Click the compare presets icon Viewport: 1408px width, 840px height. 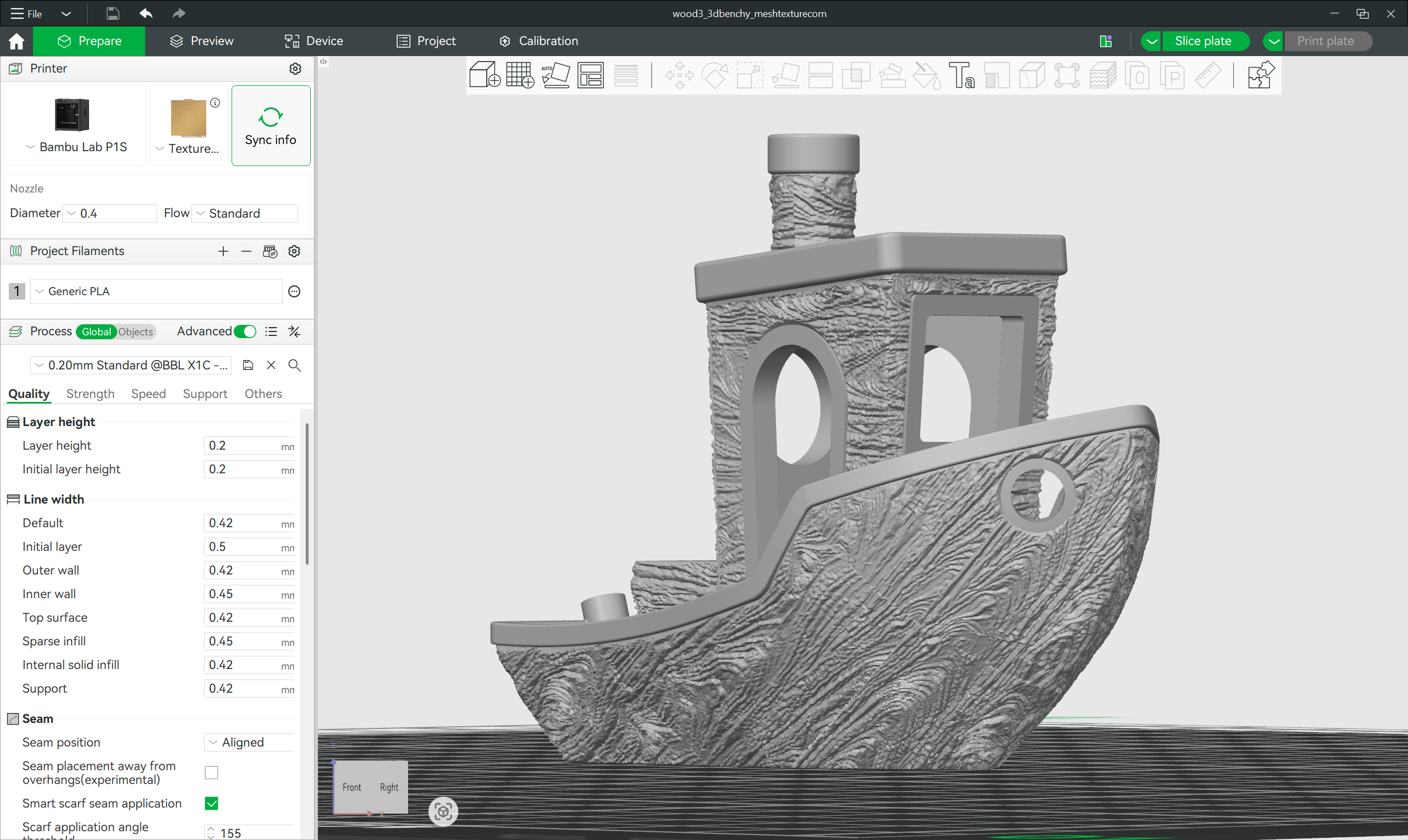294,331
